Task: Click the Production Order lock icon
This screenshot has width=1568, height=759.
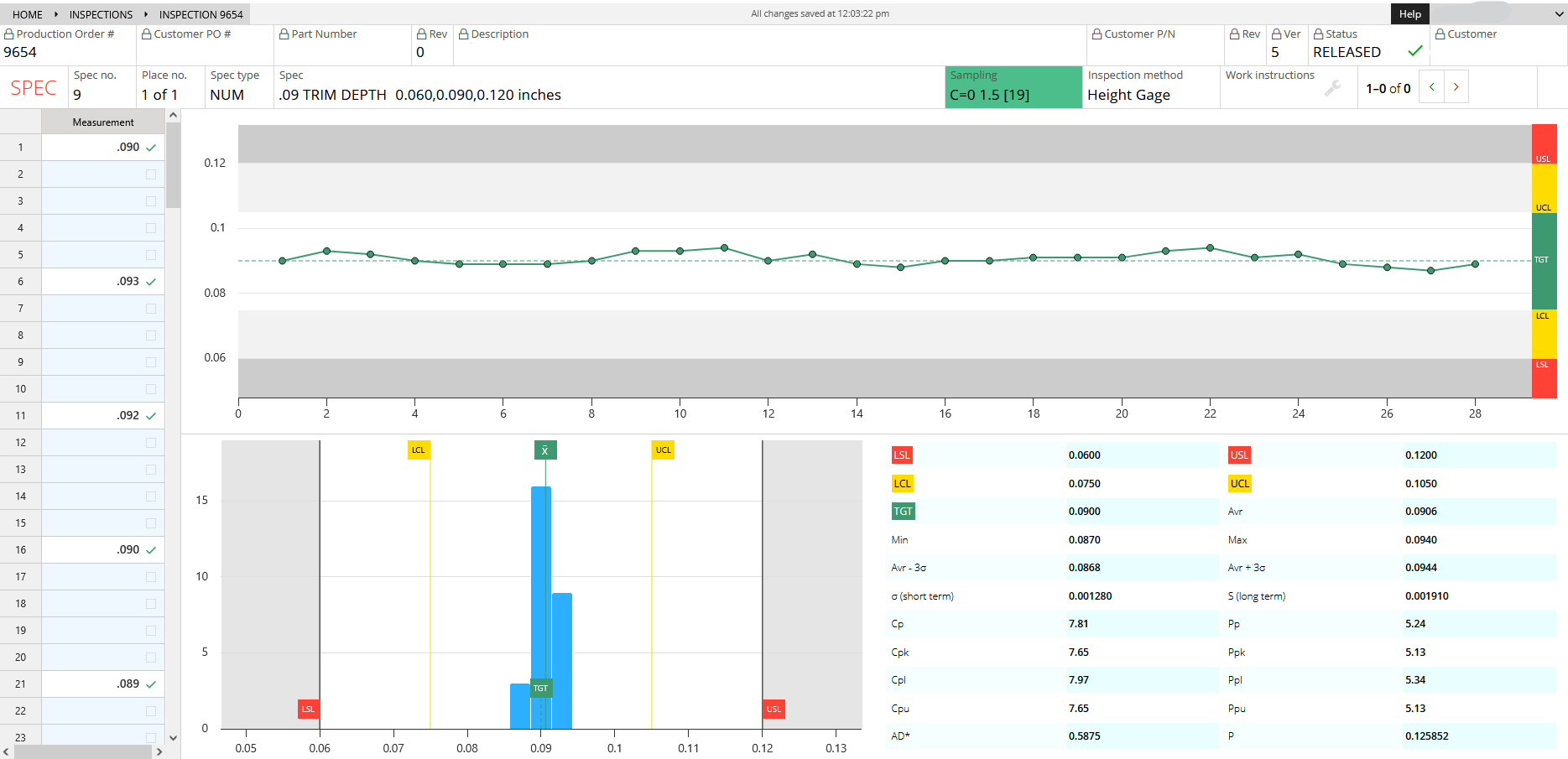Action: (x=9, y=34)
